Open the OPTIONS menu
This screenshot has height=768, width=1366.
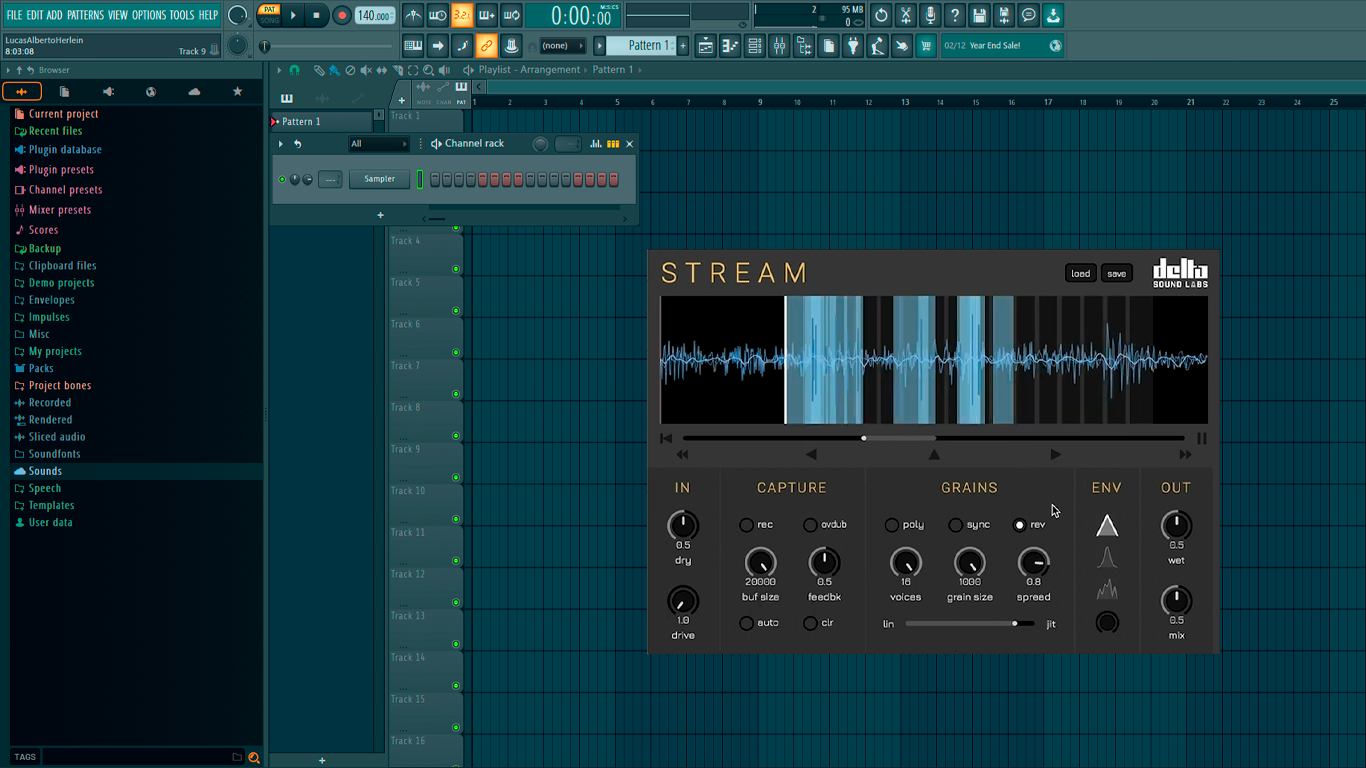[x=149, y=15]
